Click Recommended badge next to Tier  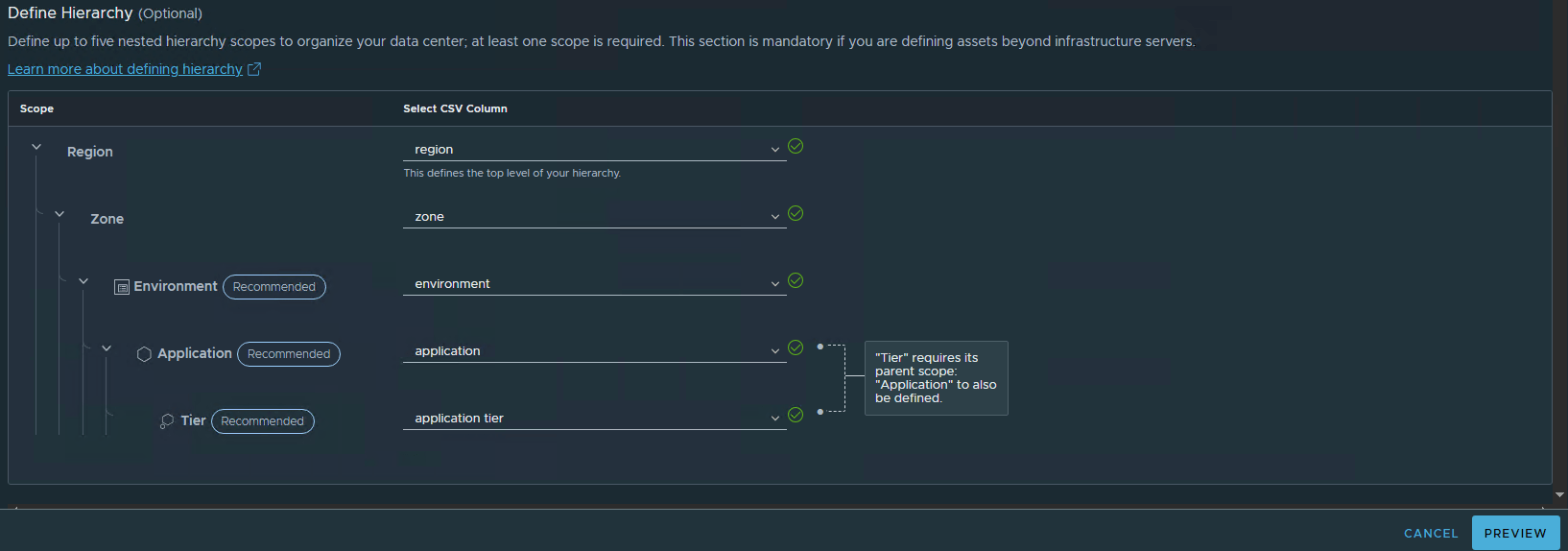[262, 421]
